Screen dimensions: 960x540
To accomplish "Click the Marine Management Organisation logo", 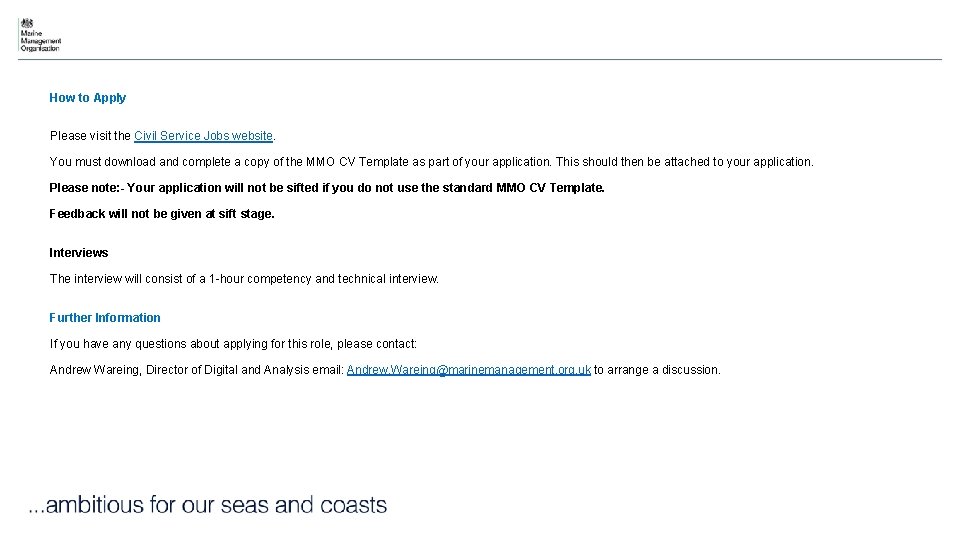I will pyautogui.click(x=40, y=36).
